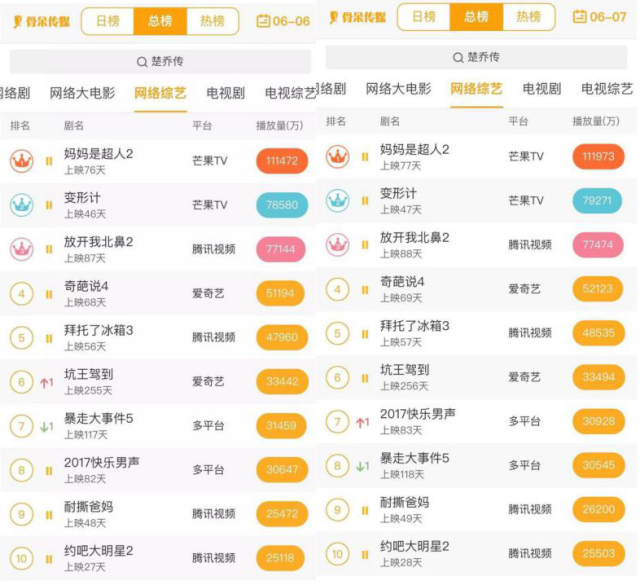Switch to 热榜 in the 06-07 panel
The height and width of the screenshot is (585, 640).
529,17
